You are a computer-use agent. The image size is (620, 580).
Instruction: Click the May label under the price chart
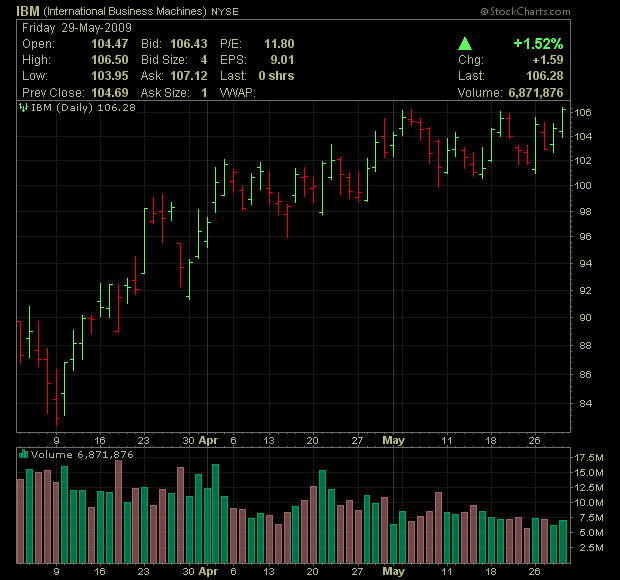tap(393, 440)
